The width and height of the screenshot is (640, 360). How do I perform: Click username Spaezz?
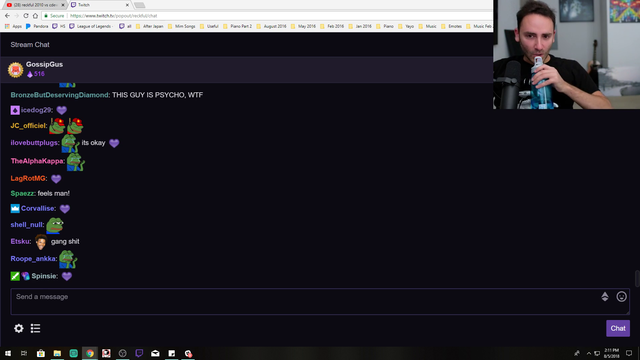(23, 193)
